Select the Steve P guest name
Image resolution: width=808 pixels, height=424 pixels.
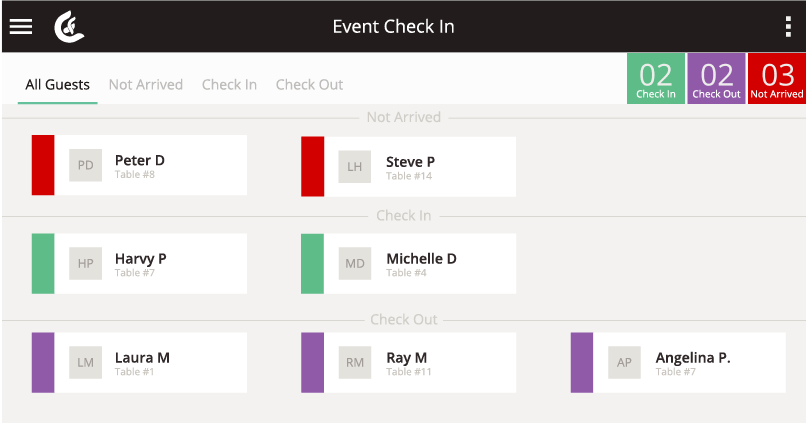(410, 162)
